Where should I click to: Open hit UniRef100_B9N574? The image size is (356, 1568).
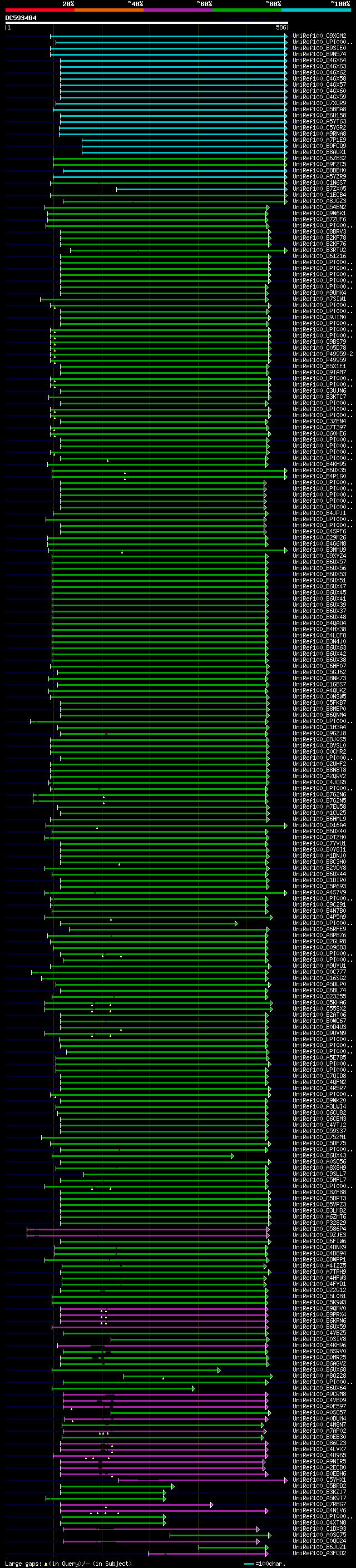[319, 54]
